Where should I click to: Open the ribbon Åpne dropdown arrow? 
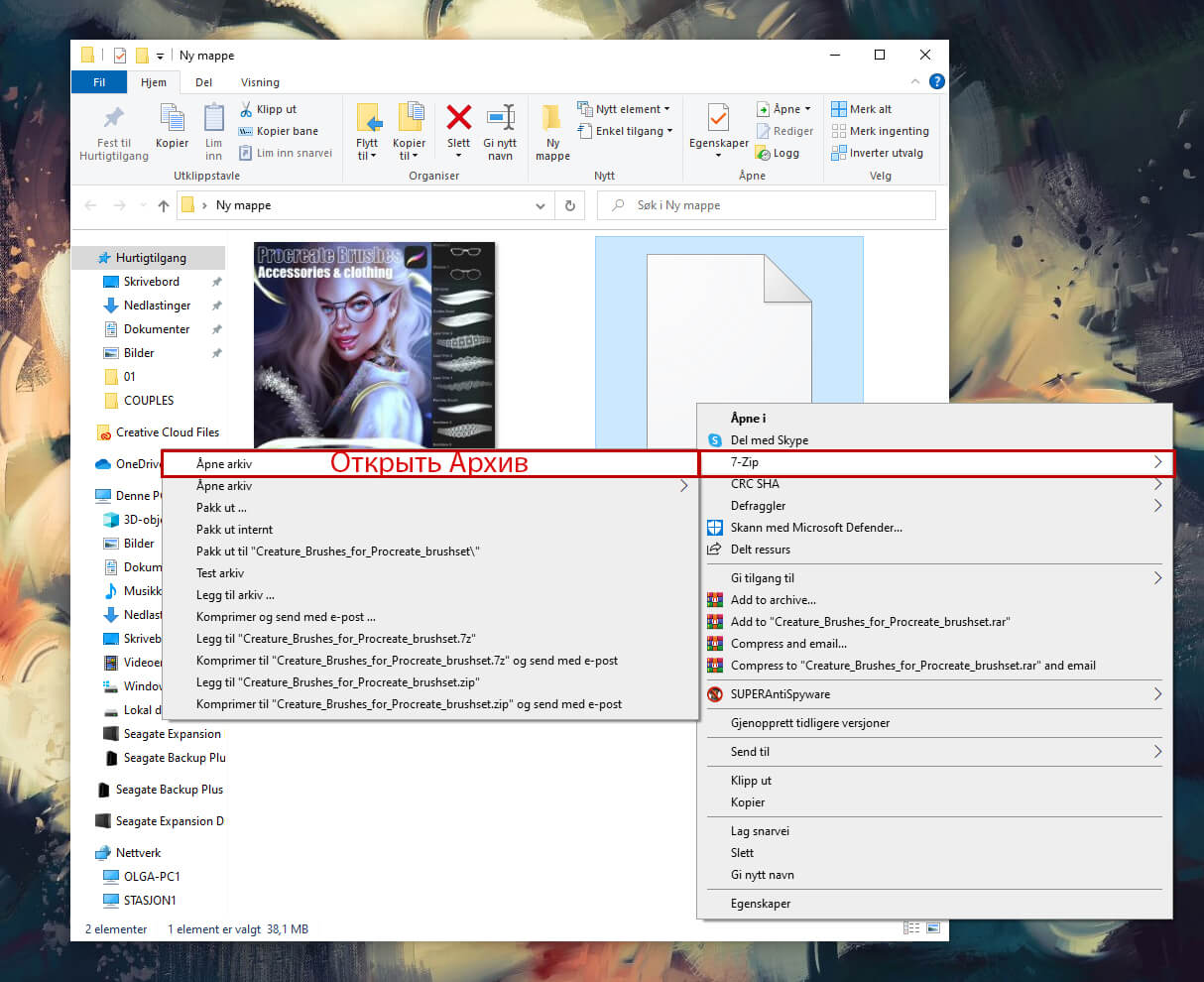click(808, 109)
